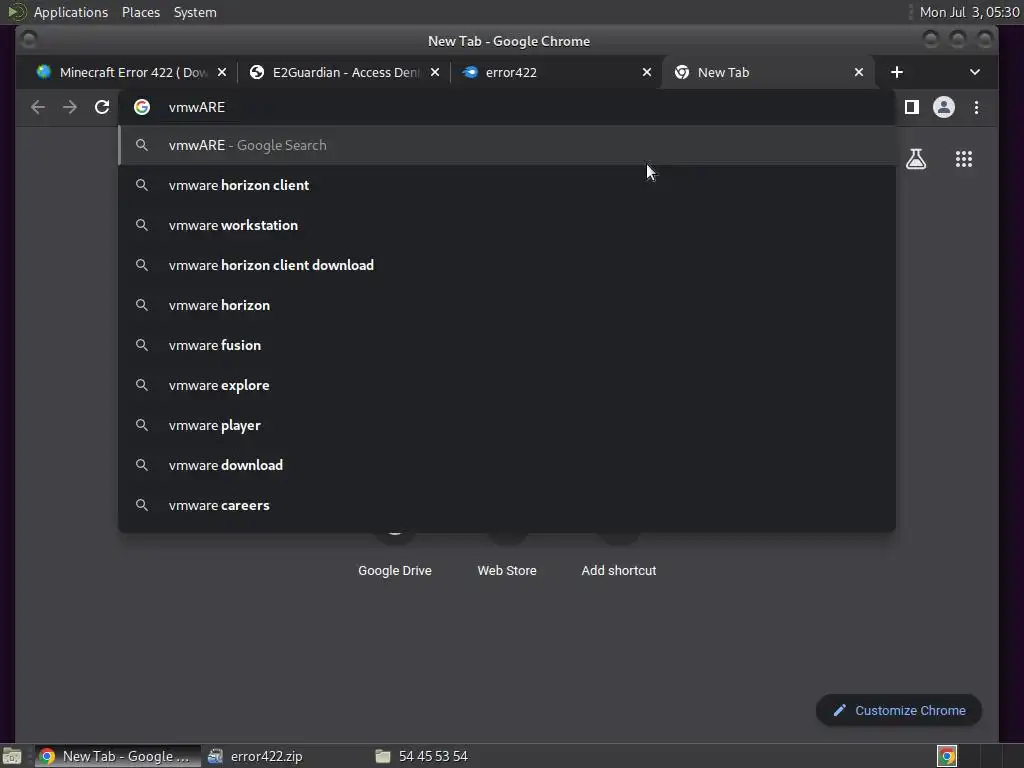Open the Applications menu
The width and height of the screenshot is (1024, 768).
71,12
